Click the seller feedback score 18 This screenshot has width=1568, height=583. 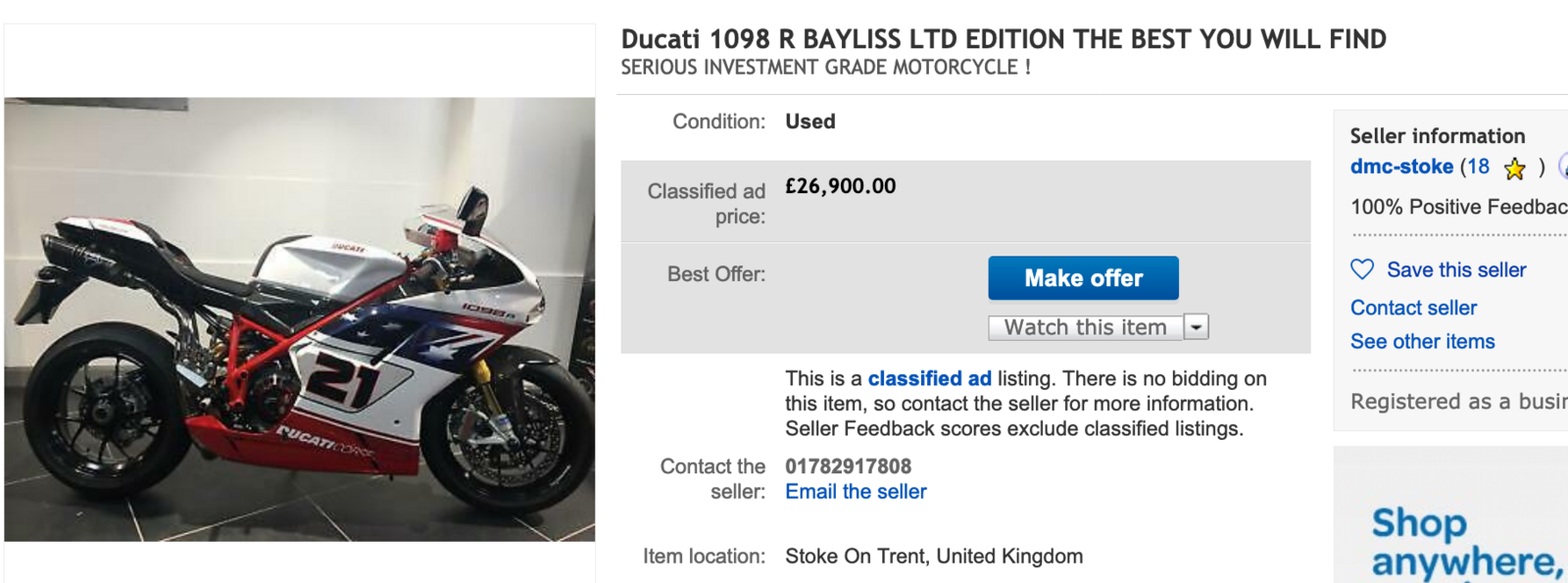(1478, 167)
